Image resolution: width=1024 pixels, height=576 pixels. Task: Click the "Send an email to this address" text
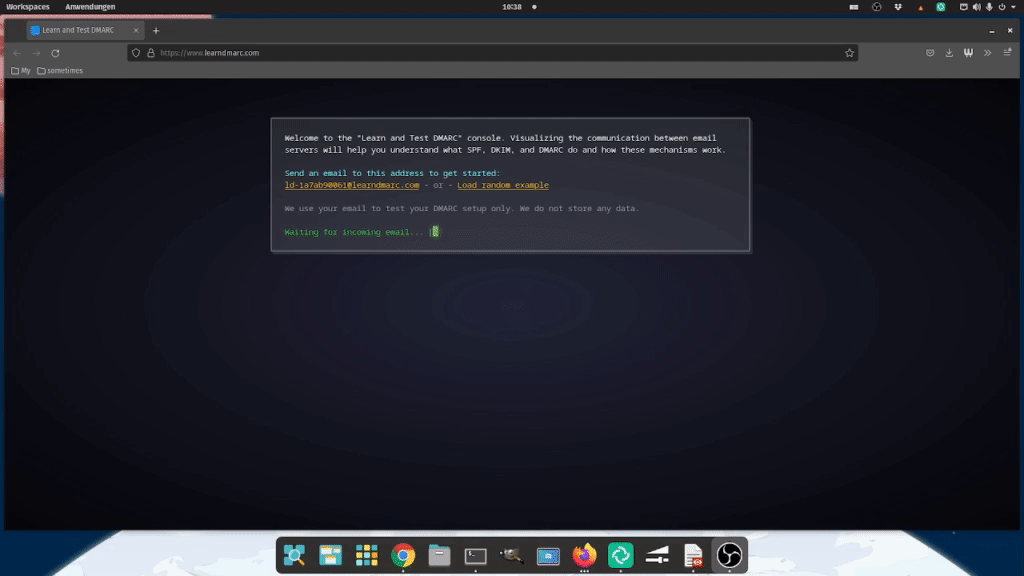point(392,173)
